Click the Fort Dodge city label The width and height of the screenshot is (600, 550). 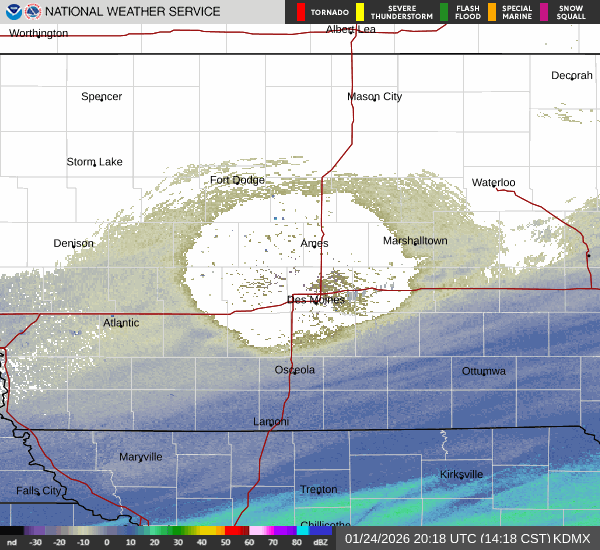click(237, 180)
